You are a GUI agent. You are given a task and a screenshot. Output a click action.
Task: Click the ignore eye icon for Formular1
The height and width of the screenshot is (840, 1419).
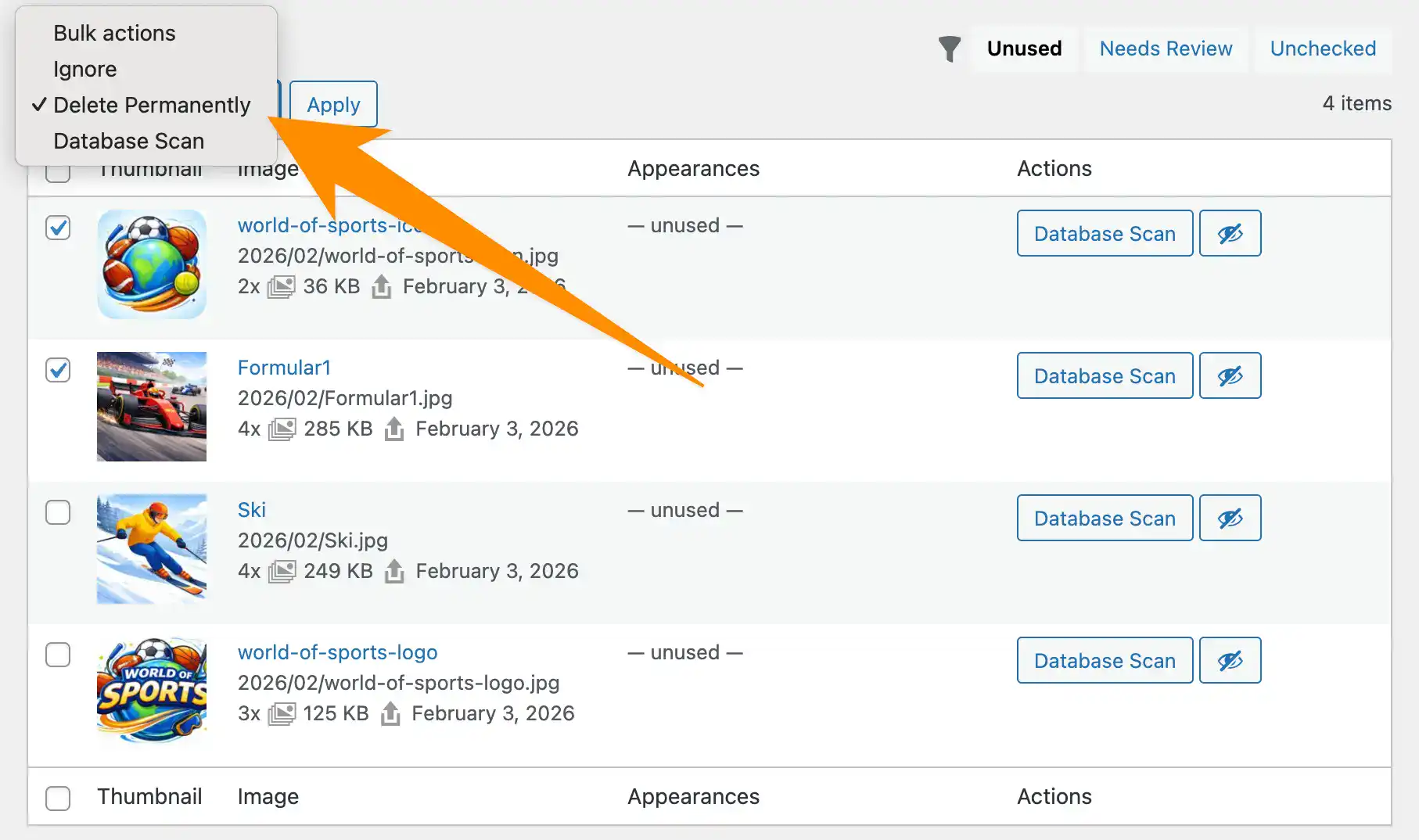click(1230, 376)
